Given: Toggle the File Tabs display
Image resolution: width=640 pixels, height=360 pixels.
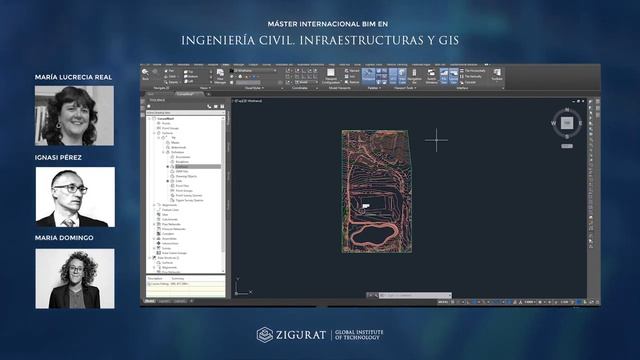Looking at the screenshot, I should click(x=444, y=76).
